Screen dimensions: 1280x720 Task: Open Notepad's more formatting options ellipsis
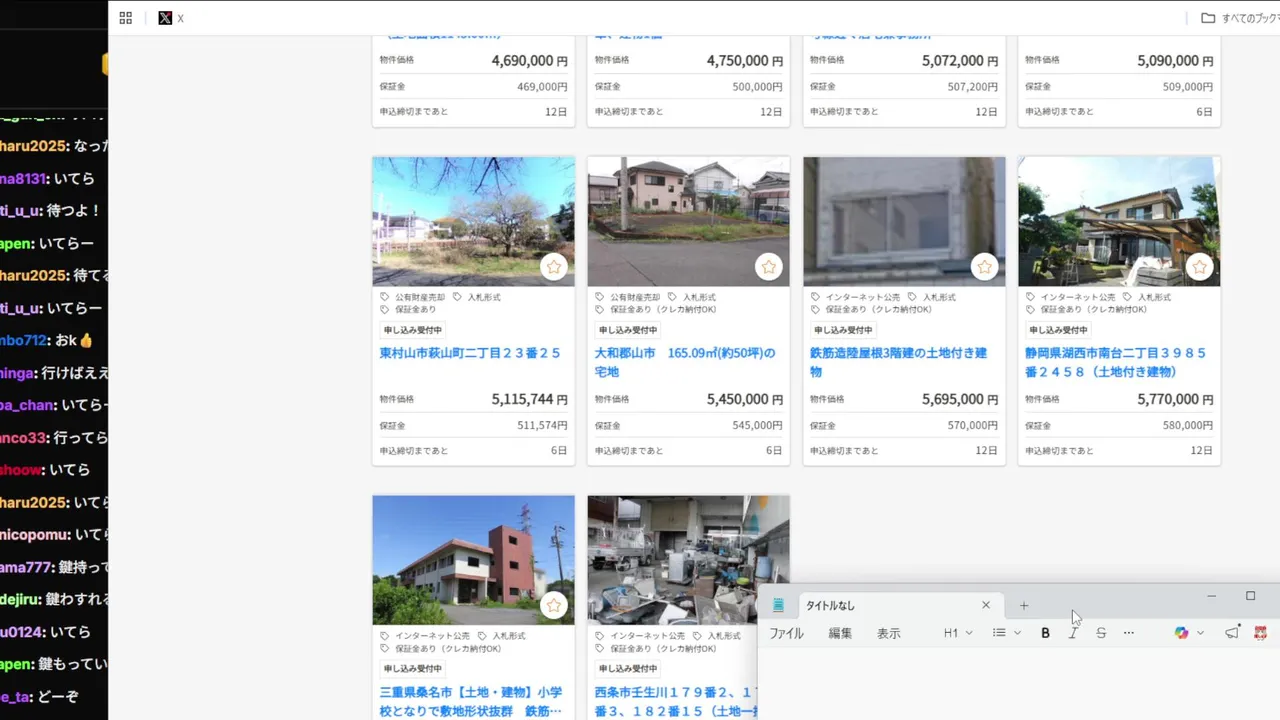coord(1129,633)
